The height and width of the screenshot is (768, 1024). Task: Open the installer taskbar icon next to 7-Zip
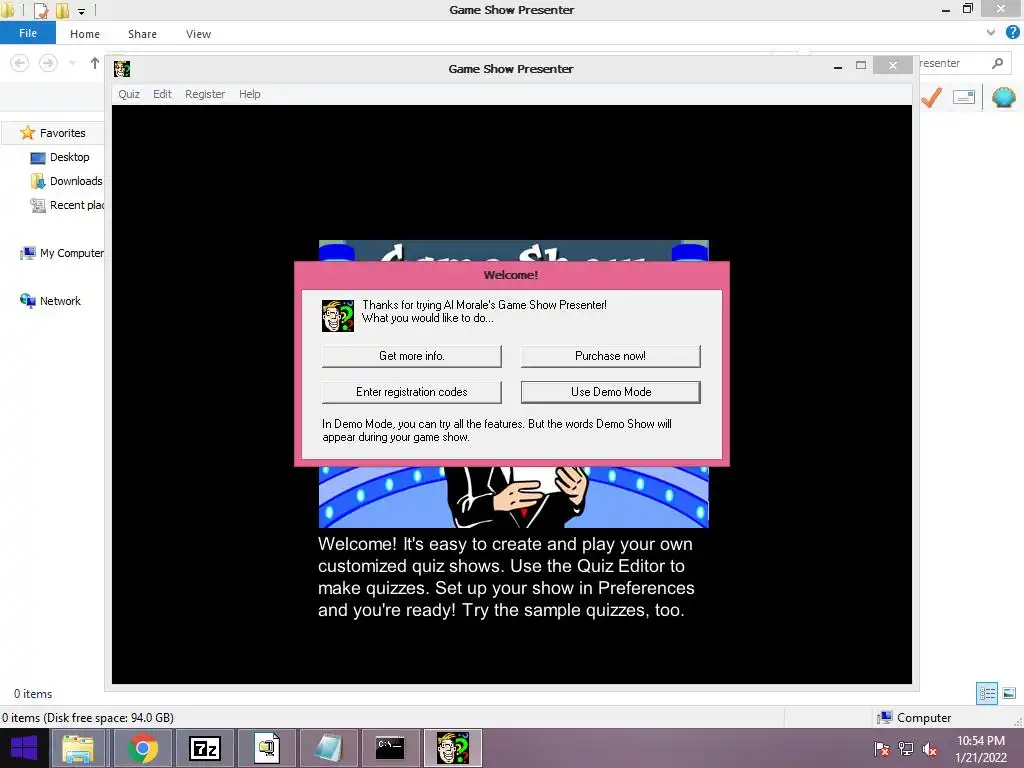coord(266,748)
